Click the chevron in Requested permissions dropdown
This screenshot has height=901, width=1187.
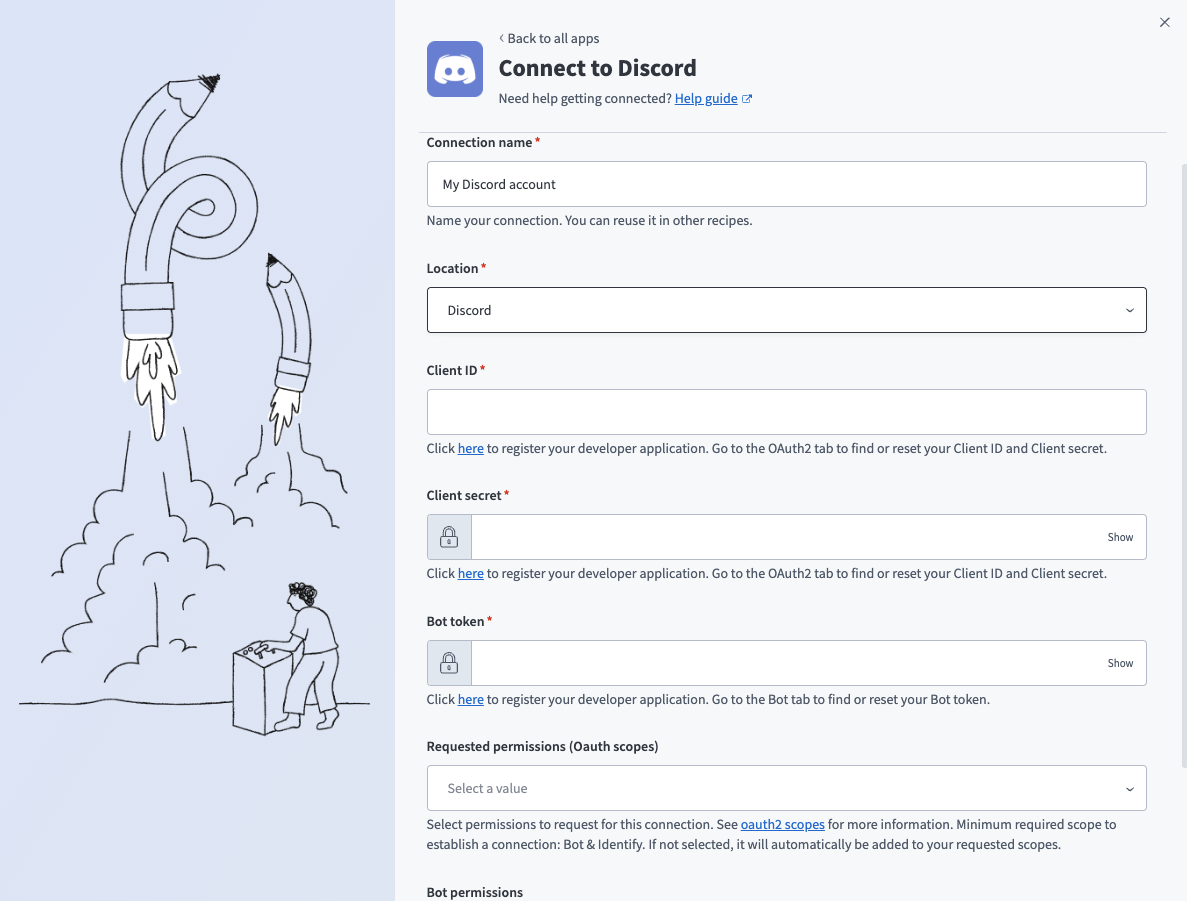pos(1129,789)
